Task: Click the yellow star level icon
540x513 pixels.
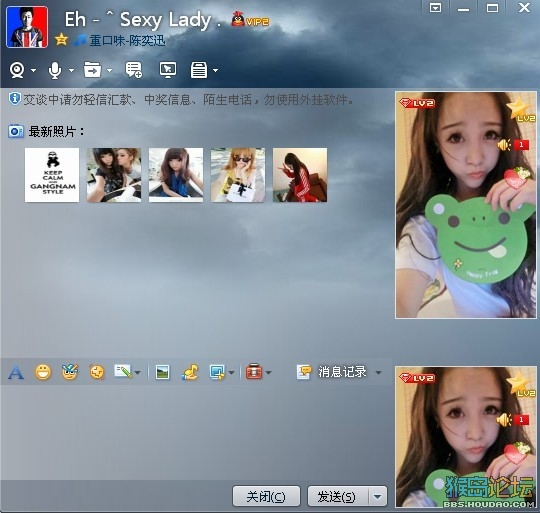Action: 61,40
